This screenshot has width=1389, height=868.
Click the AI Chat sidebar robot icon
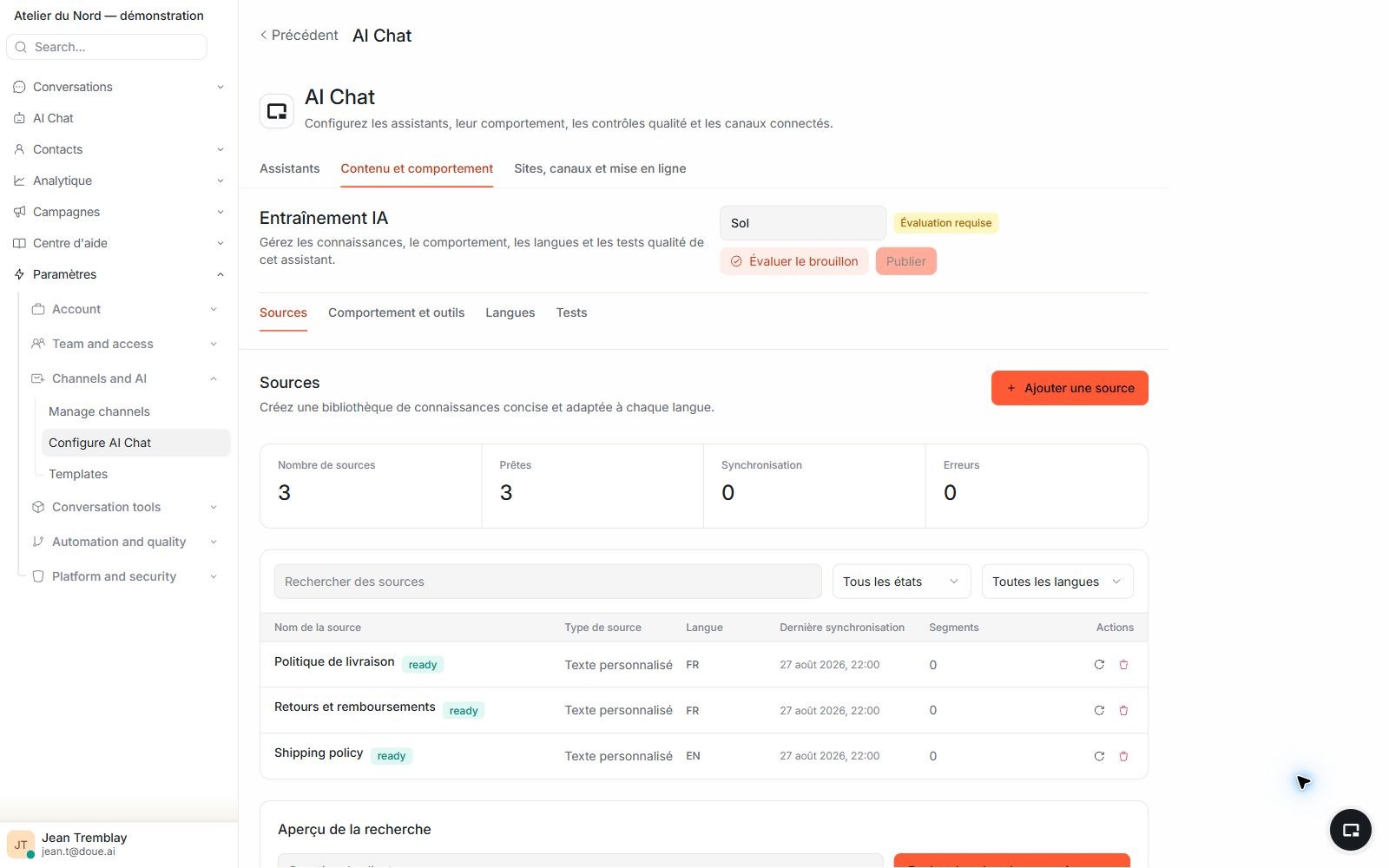(x=19, y=118)
